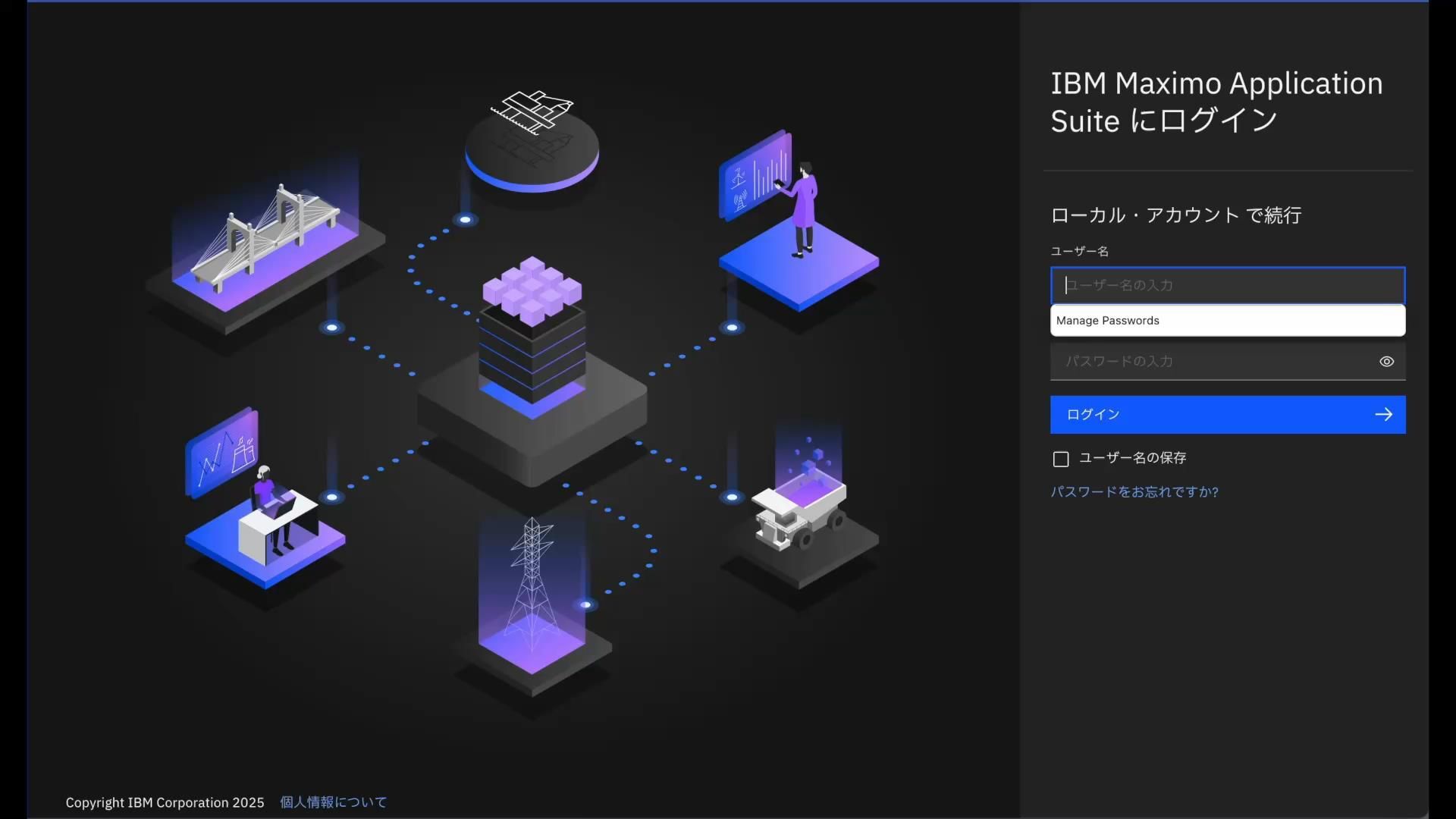
Task: Open the パスワードをお忘れですか? link
Action: (1134, 492)
